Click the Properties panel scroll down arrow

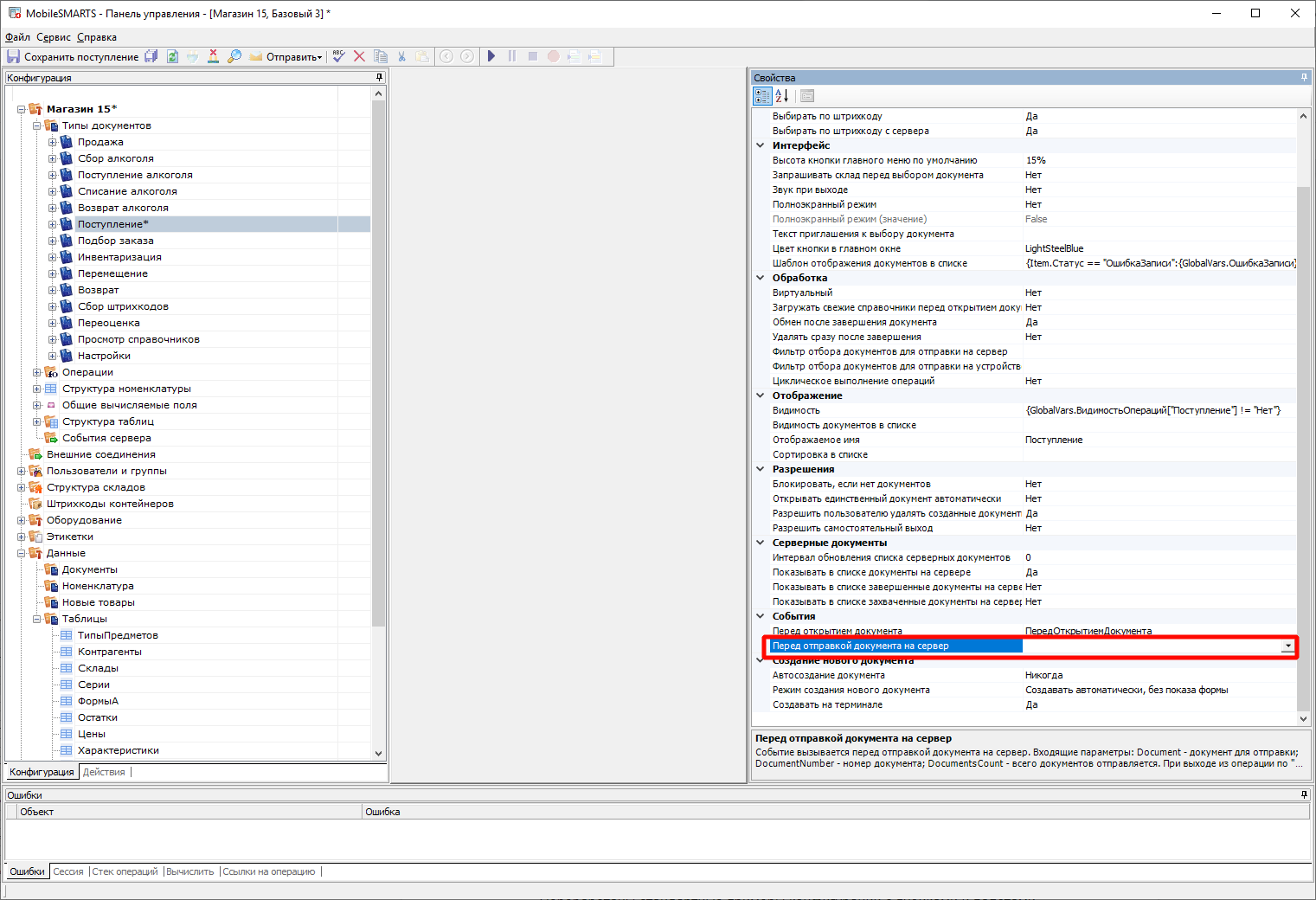coord(1303,718)
